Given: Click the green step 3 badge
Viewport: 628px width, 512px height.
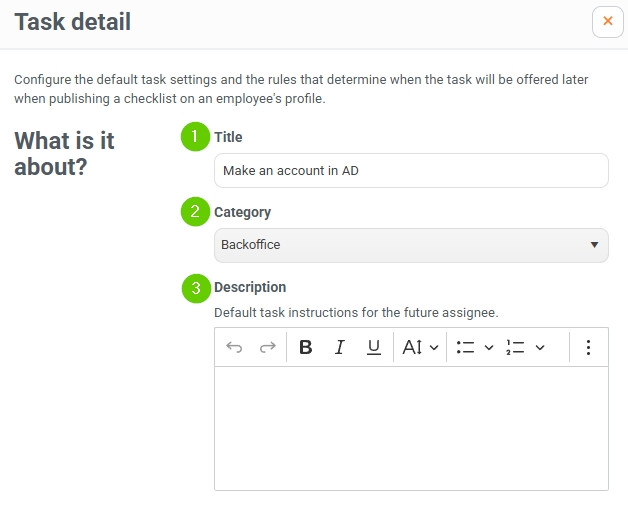Looking at the screenshot, I should tap(196, 288).
